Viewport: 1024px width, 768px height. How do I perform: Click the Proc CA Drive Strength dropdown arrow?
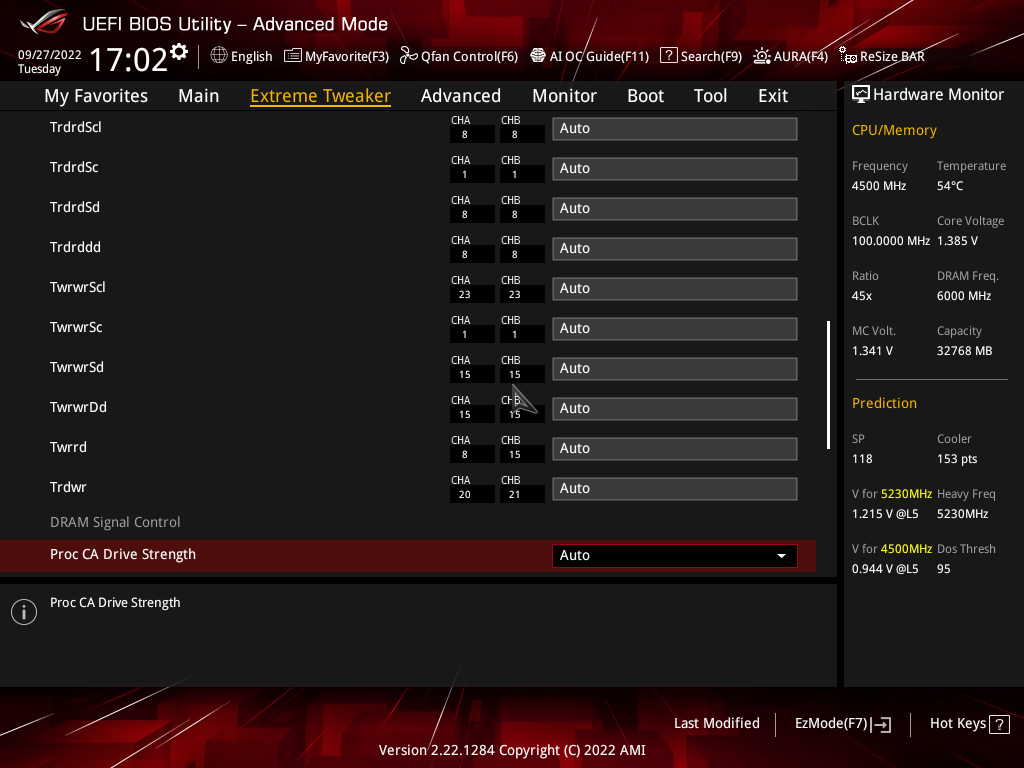pyautogui.click(x=781, y=556)
